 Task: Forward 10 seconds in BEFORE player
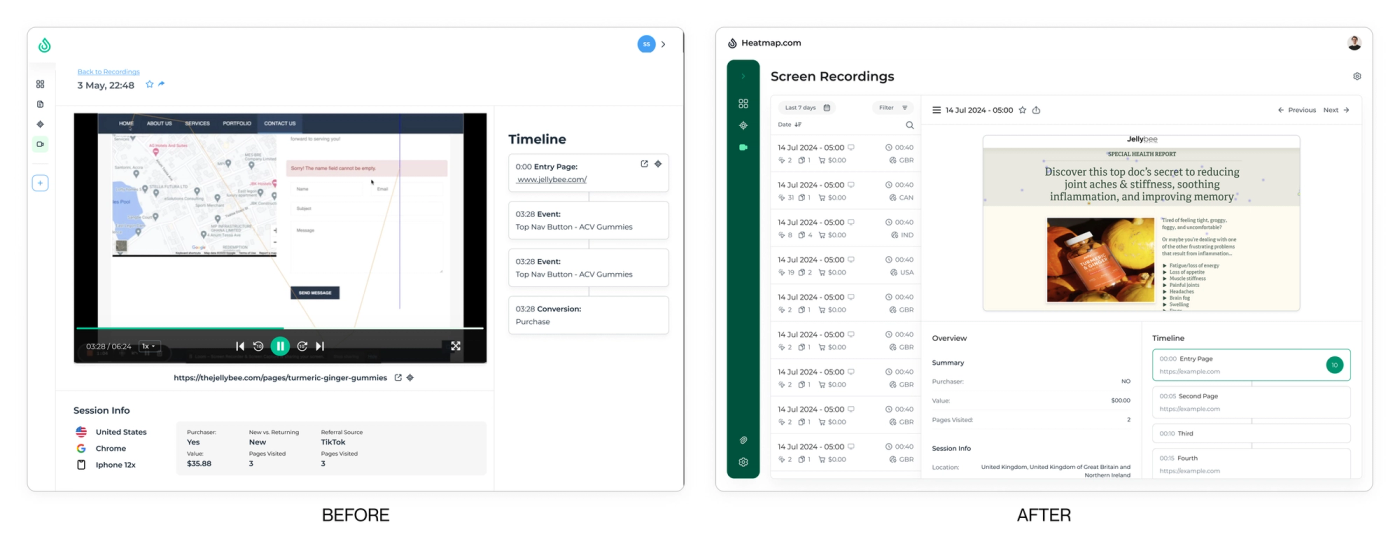click(x=302, y=346)
